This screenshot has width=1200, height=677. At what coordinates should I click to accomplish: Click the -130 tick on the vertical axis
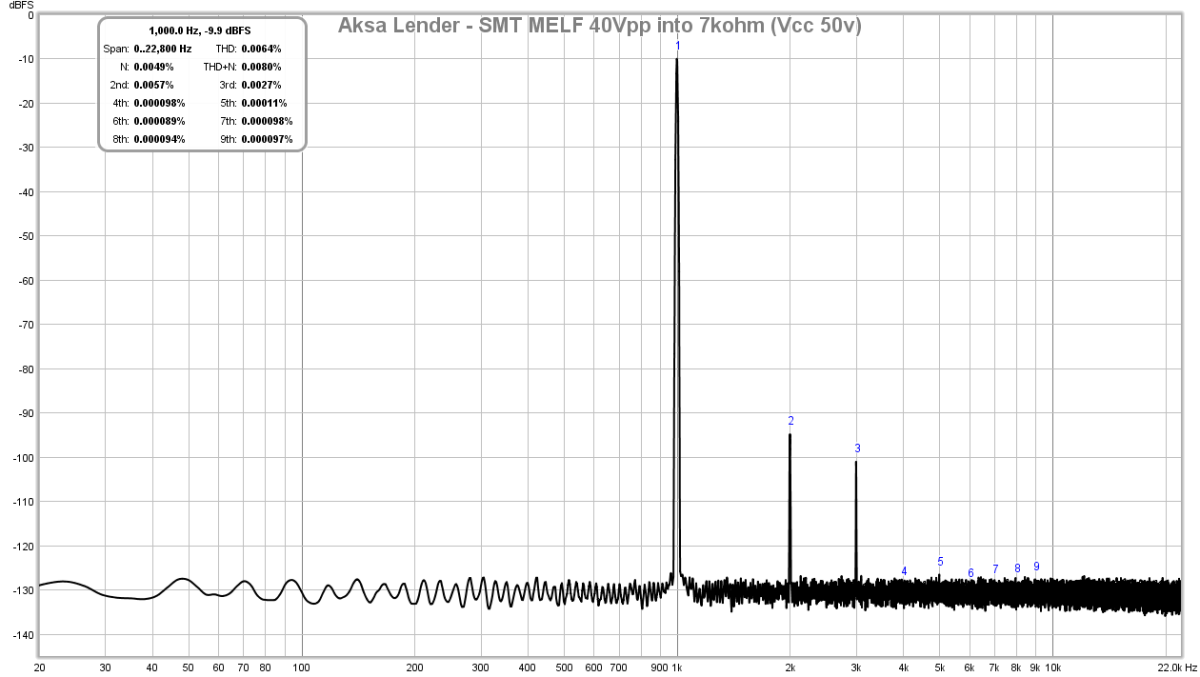pos(23,590)
